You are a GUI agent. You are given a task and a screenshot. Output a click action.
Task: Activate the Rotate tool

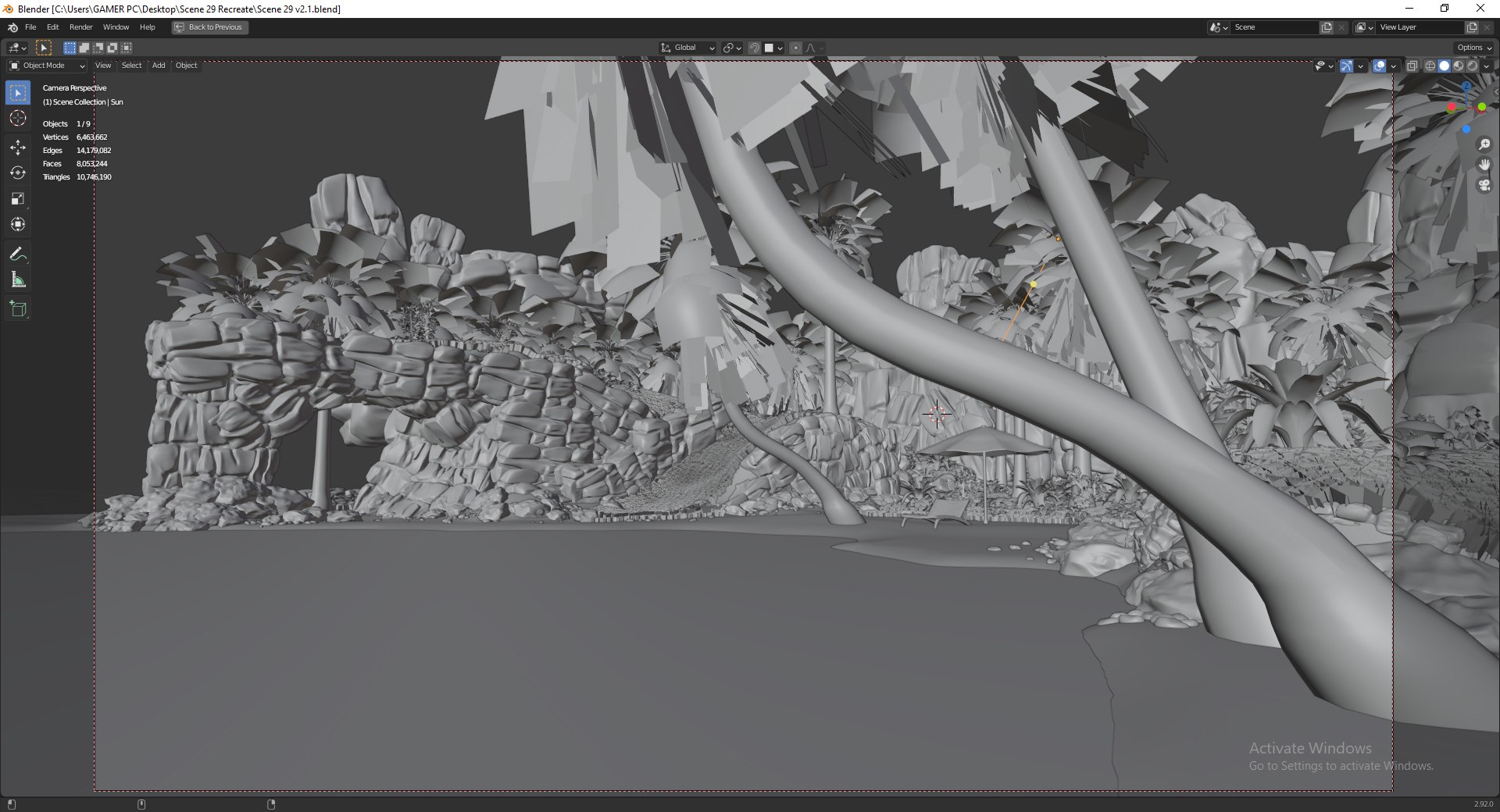tap(18, 173)
